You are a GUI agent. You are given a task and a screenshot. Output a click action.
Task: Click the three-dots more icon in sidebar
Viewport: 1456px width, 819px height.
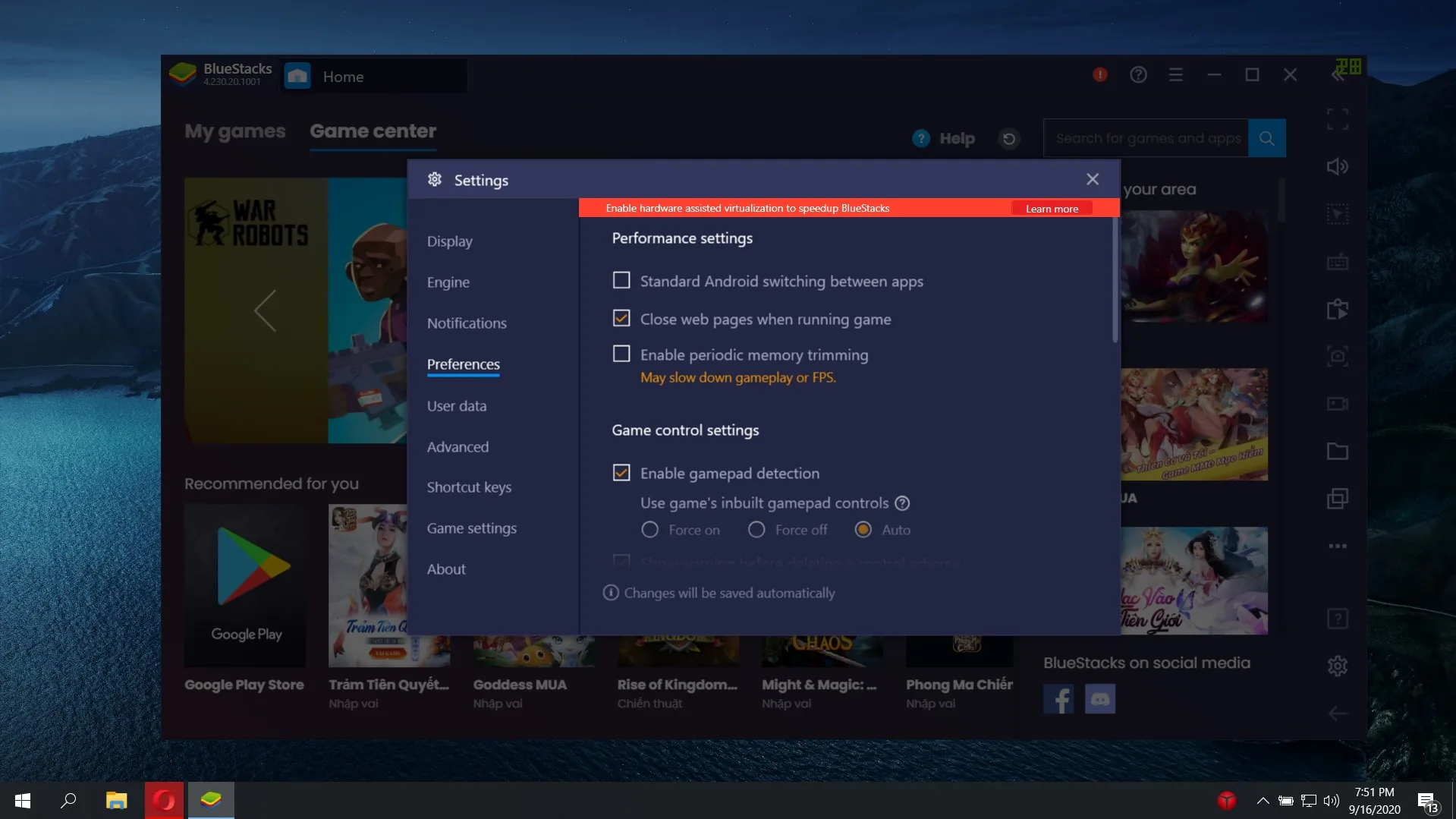[1337, 547]
